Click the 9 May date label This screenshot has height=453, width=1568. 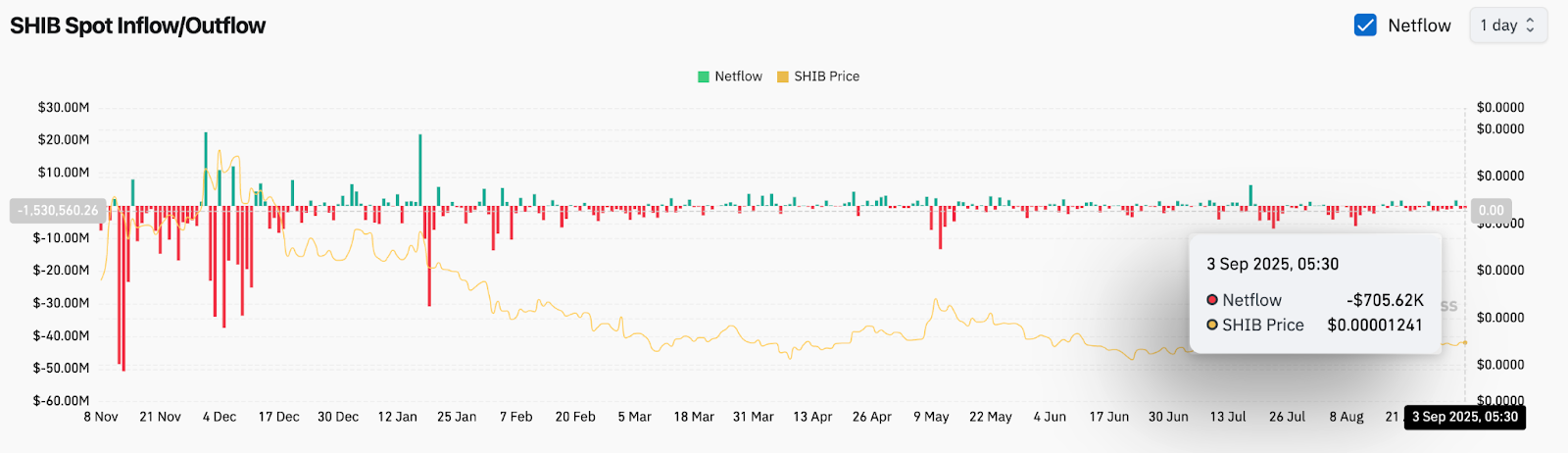pyautogui.click(x=931, y=417)
